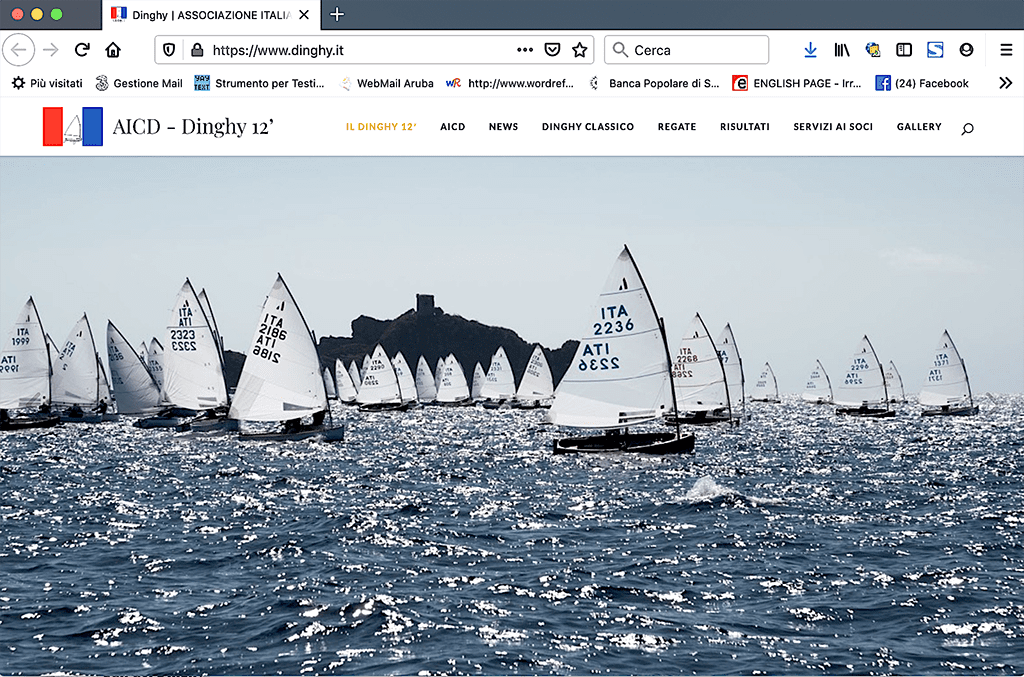Bookmark this page with the star icon
This screenshot has height=677, width=1024.
[x=579, y=50]
